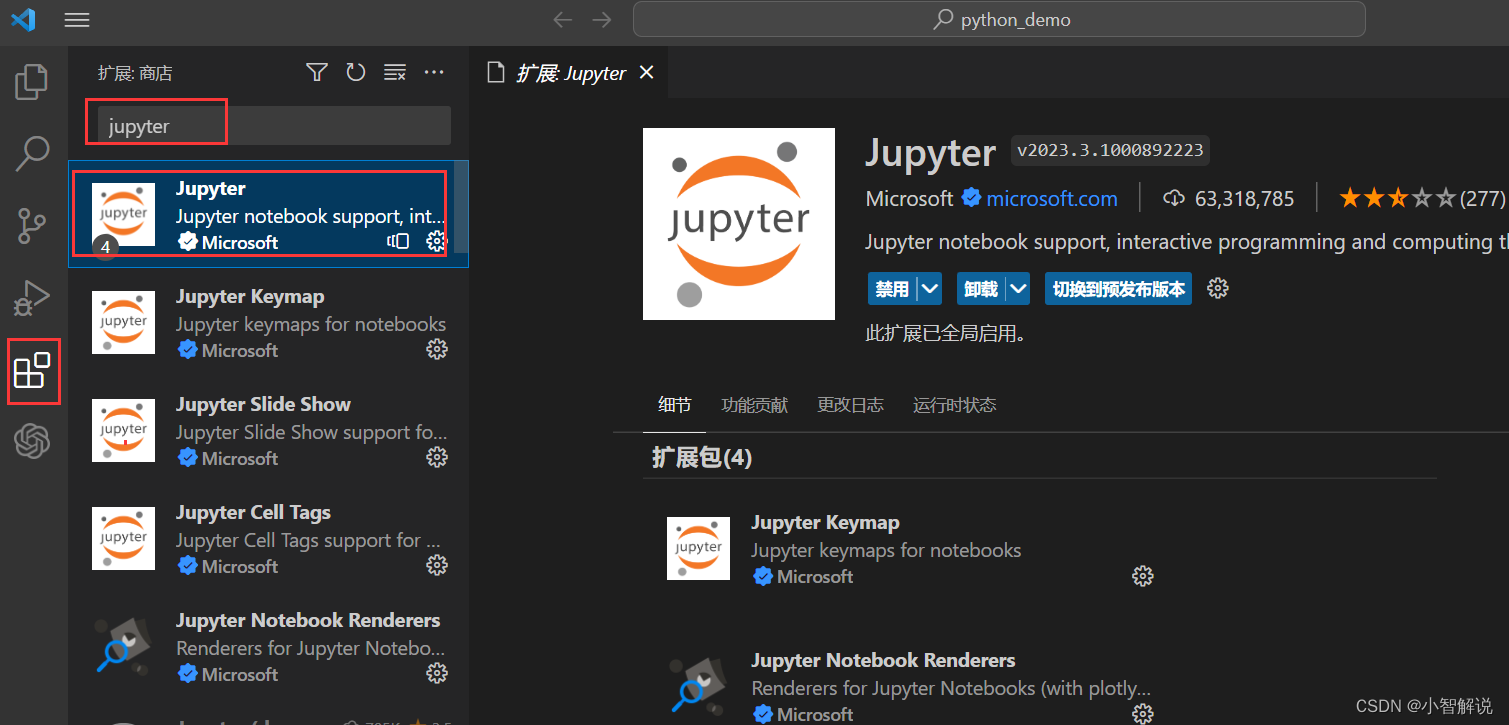The image size is (1509, 725).
Task: Refresh the extensions list
Action: (x=356, y=72)
